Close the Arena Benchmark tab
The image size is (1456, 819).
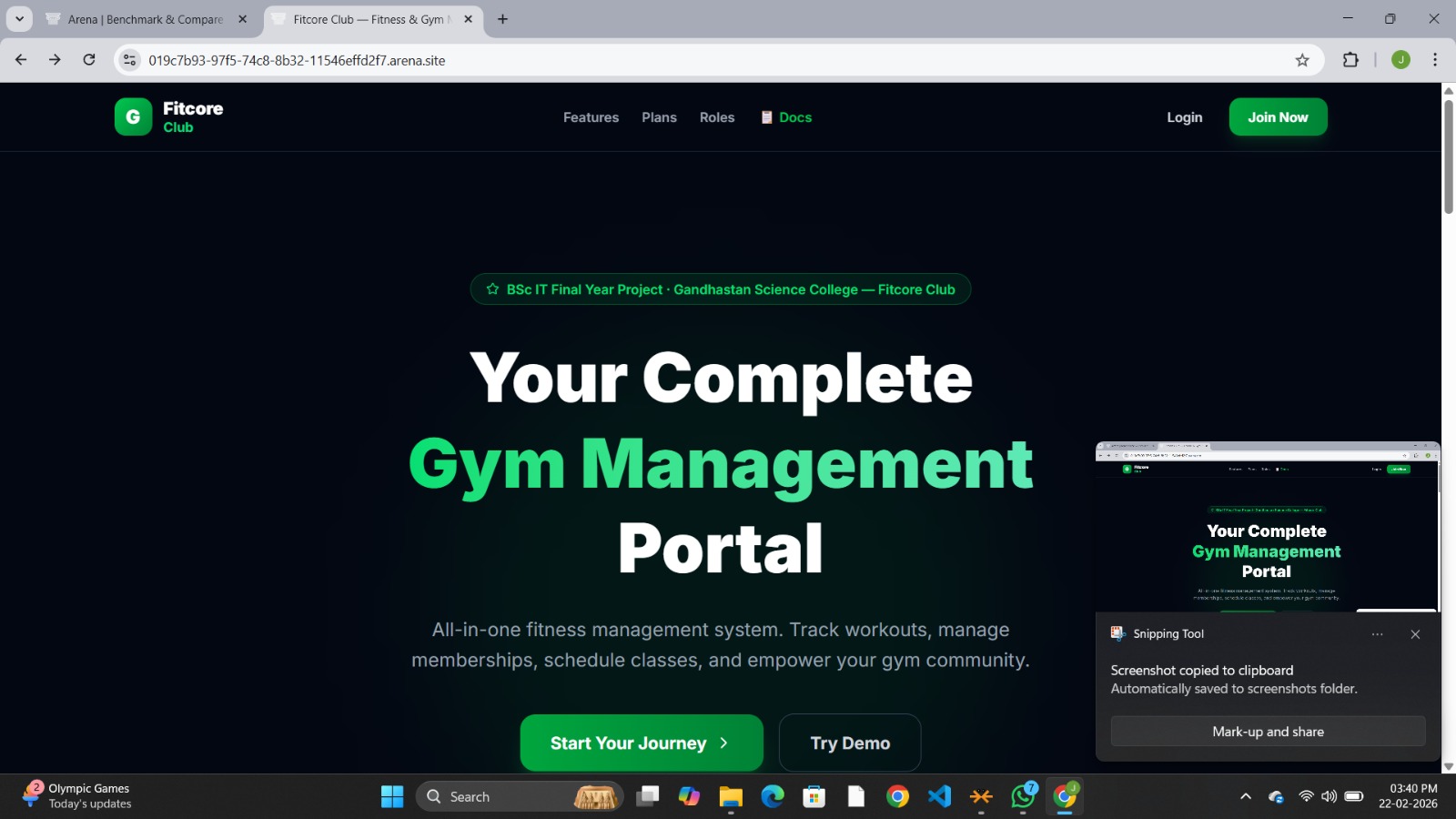pyautogui.click(x=242, y=19)
